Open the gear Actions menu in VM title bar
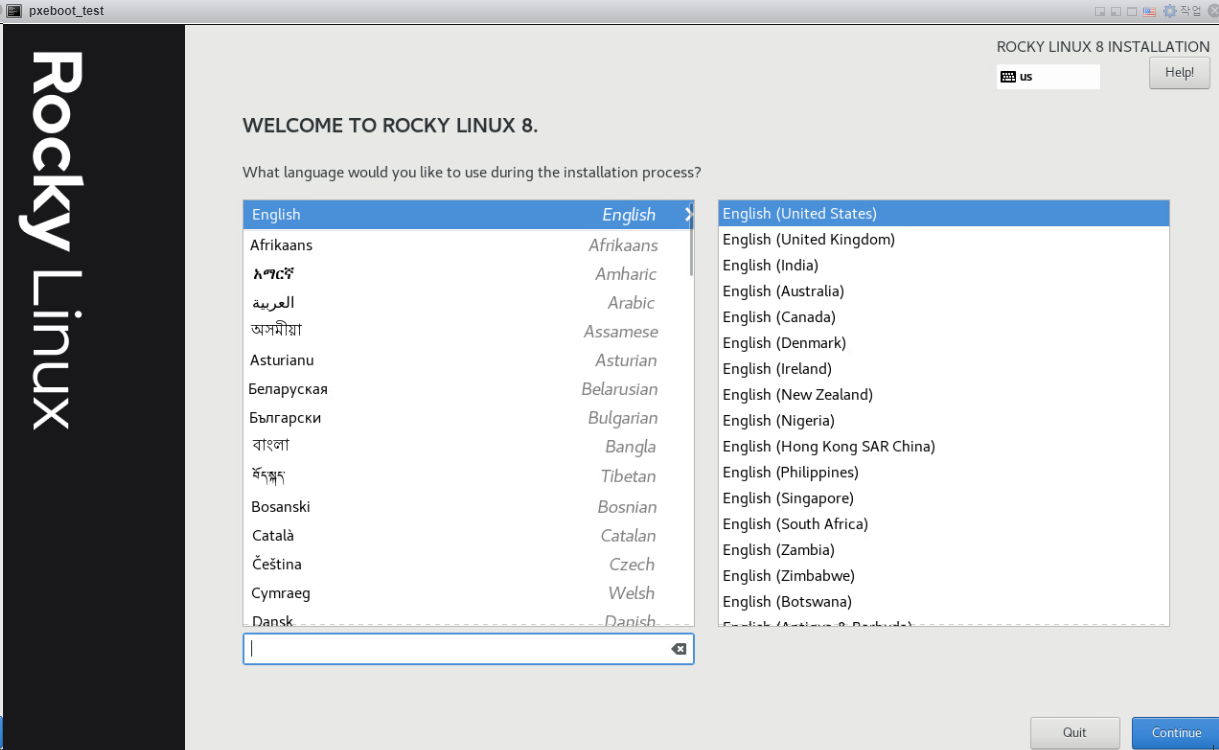The image size is (1219, 750). click(x=1181, y=11)
